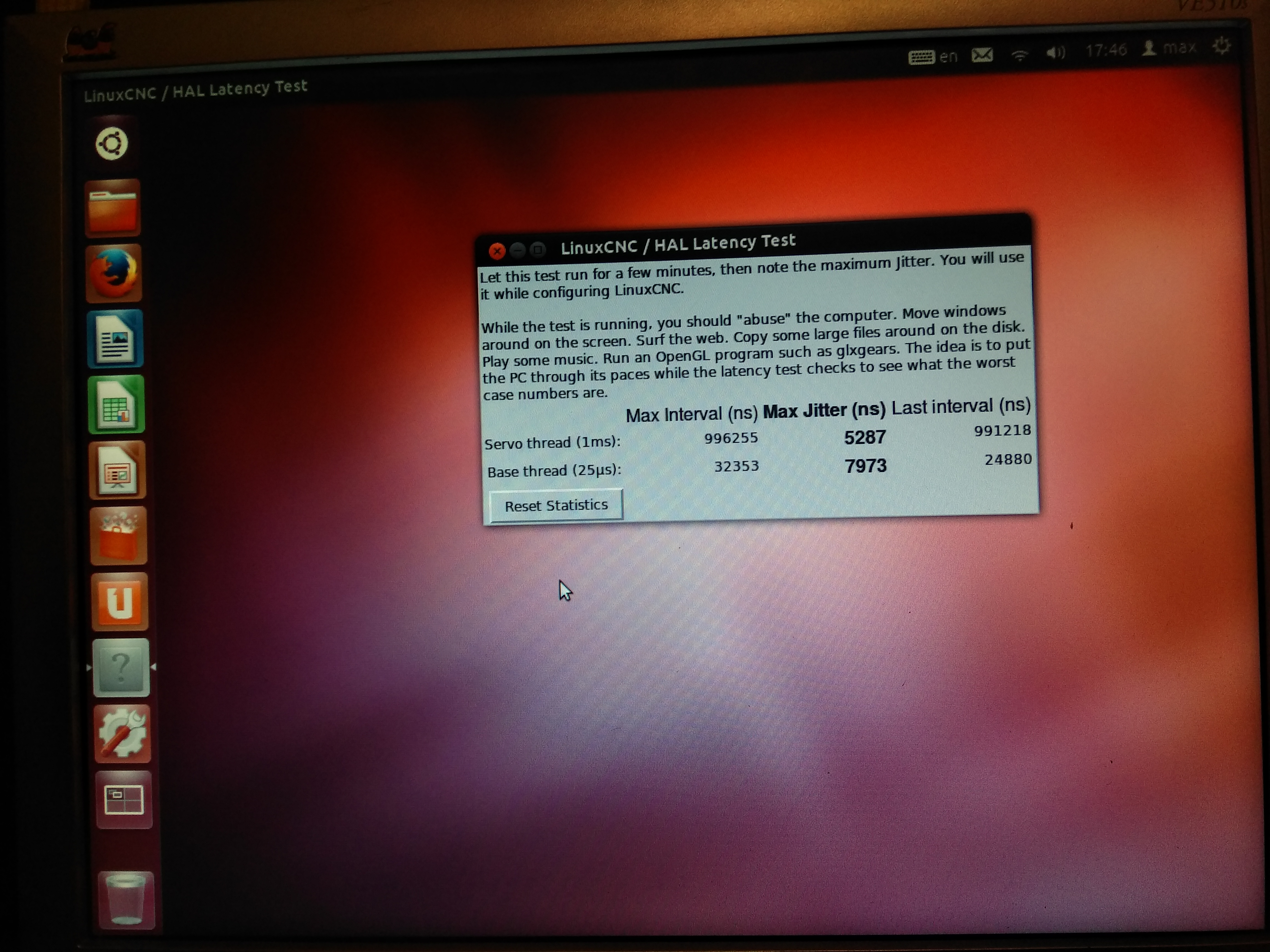The width and height of the screenshot is (1270, 952).
Task: Open System Settings wrench-gear icon
Action: click(122, 734)
